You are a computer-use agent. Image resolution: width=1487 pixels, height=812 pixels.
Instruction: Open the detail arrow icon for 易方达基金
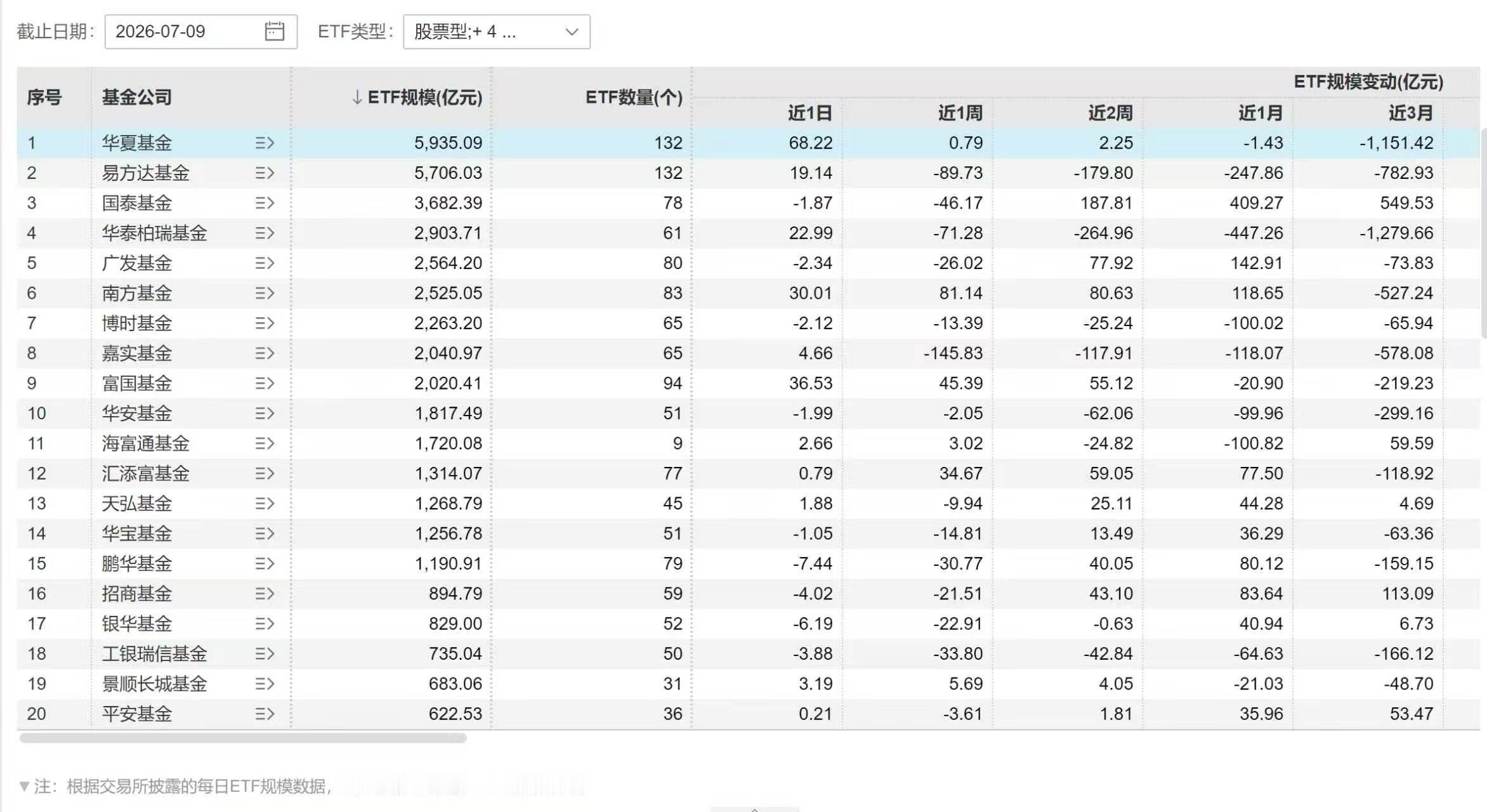tap(265, 173)
